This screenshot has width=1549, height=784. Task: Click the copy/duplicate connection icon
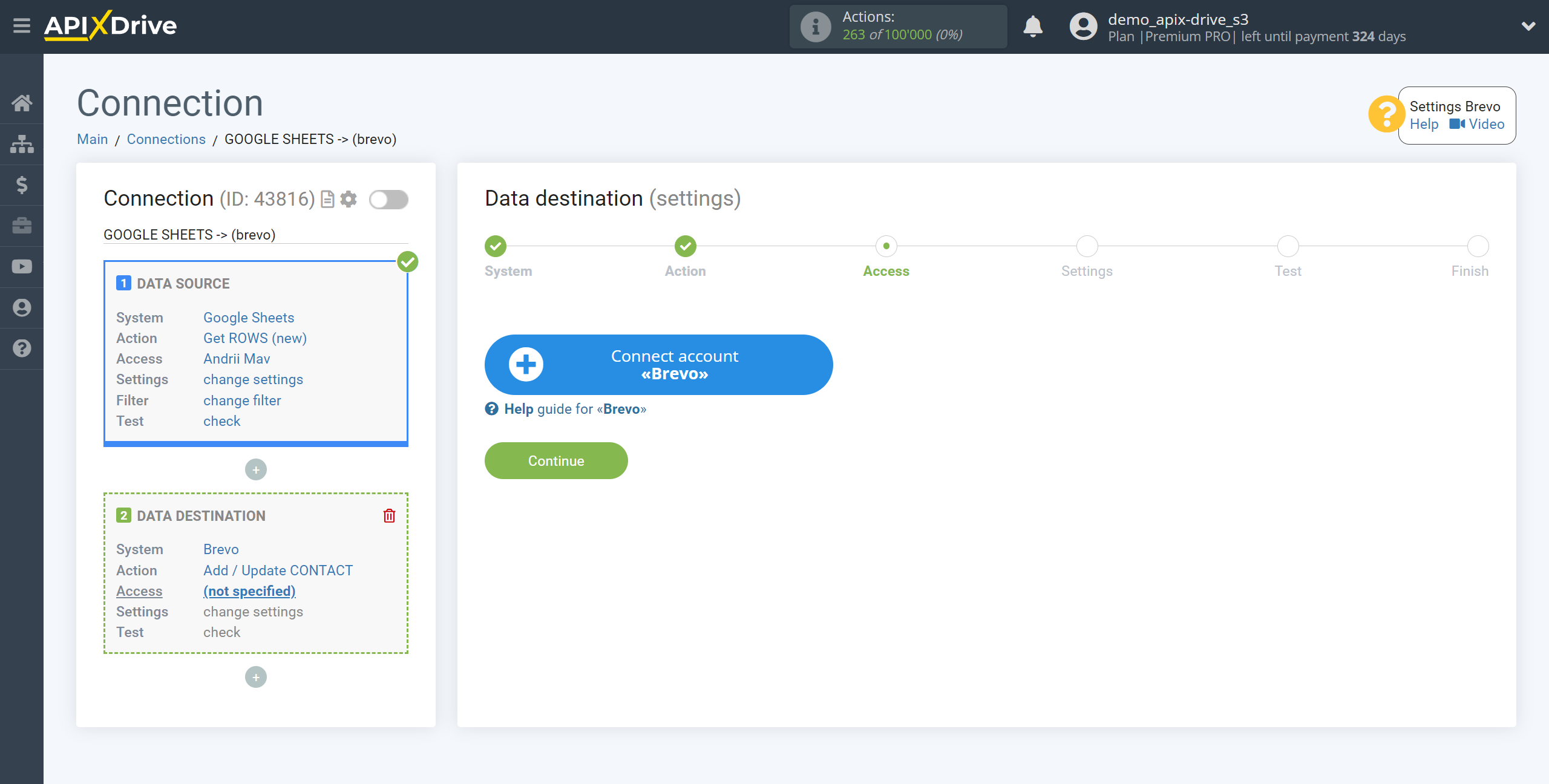click(x=326, y=198)
